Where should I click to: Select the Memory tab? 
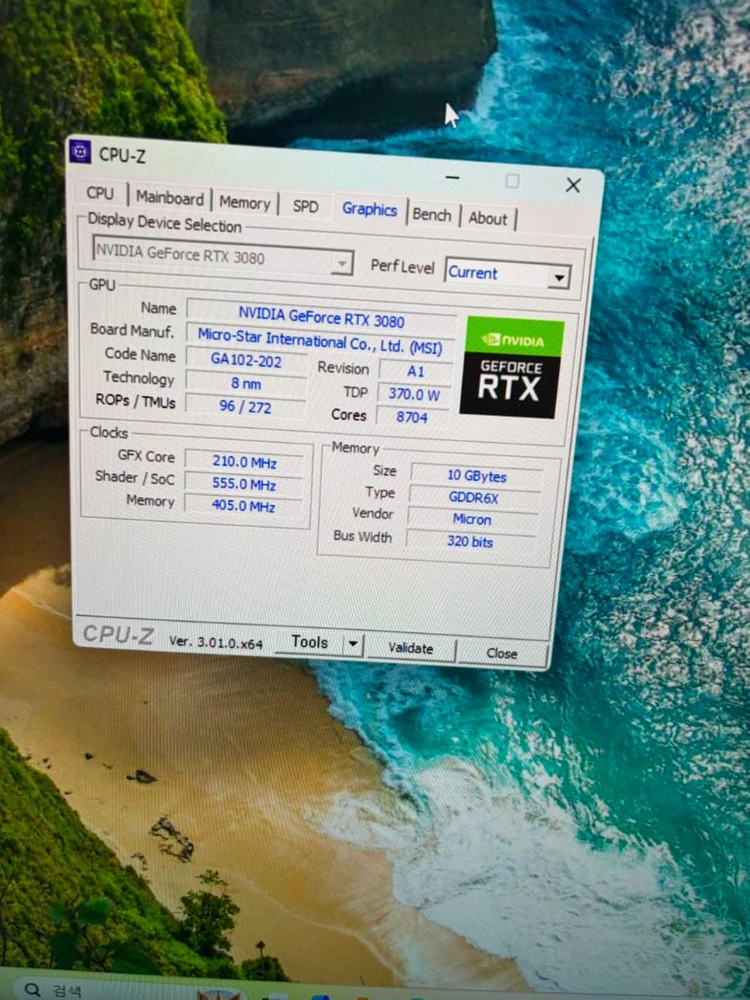[x=245, y=203]
